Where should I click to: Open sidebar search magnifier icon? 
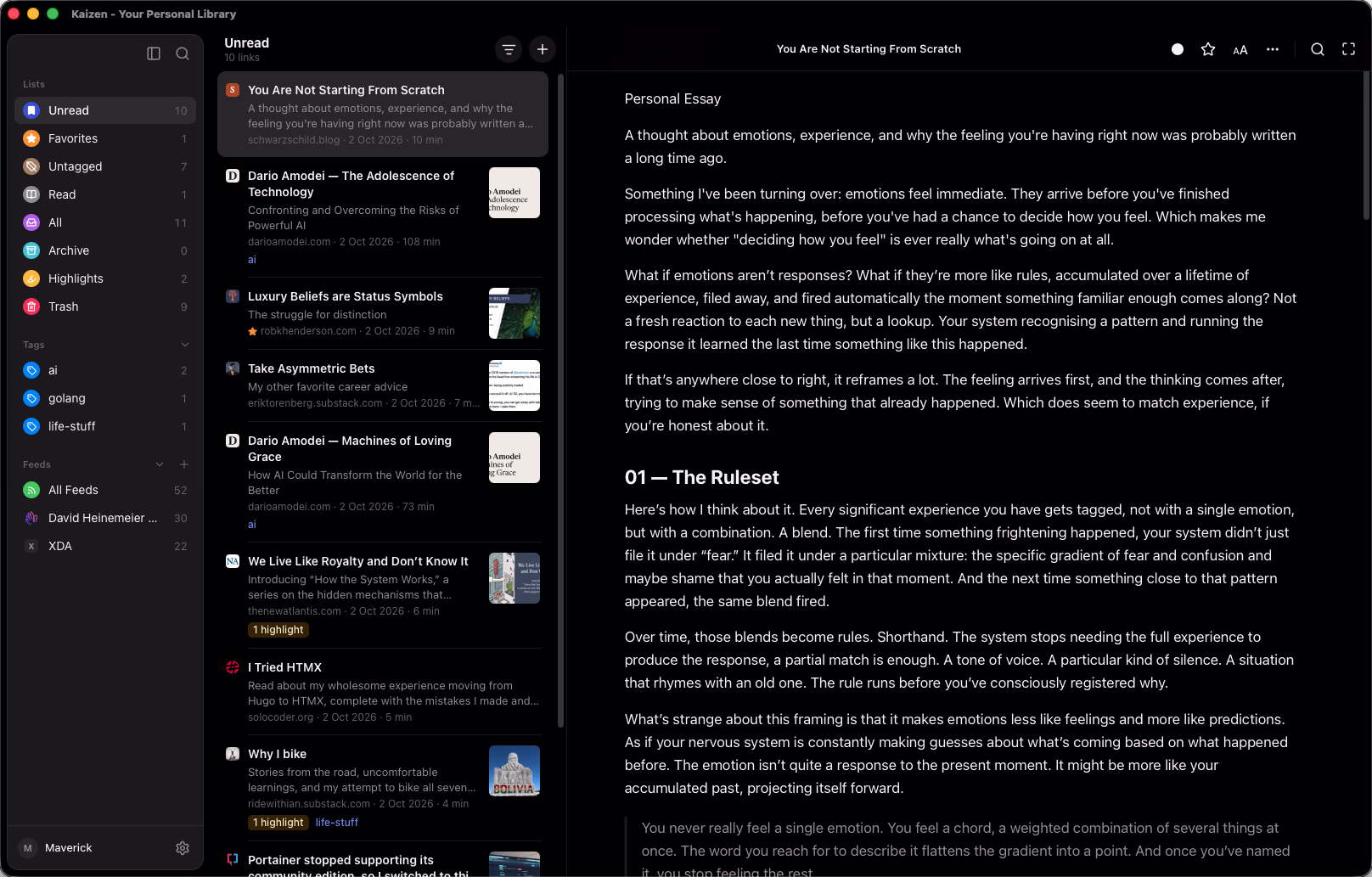coord(183,53)
